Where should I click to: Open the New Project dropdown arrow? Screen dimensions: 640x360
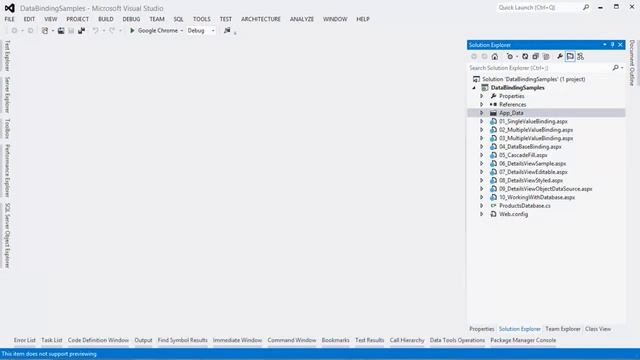(x=52, y=31)
